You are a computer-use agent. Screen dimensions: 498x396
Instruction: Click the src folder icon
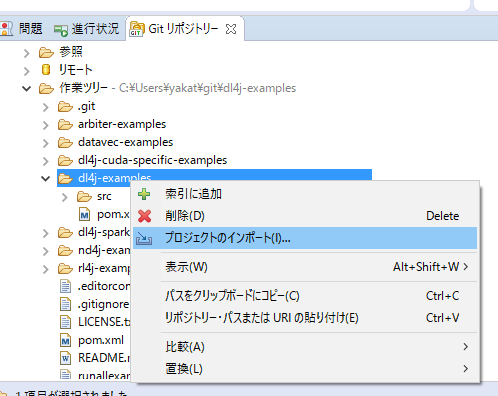click(x=84, y=197)
